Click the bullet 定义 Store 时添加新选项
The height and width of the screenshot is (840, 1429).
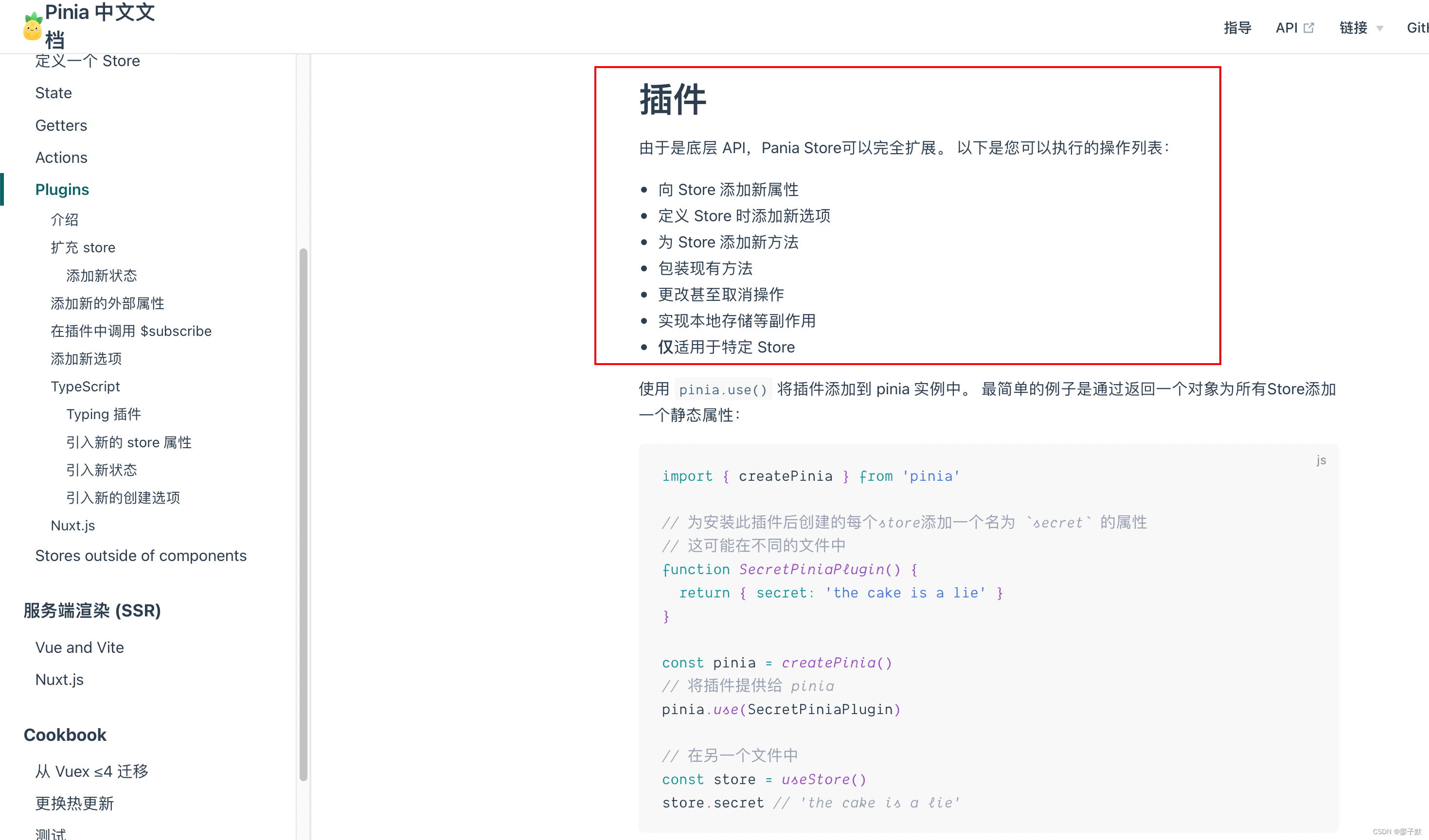tap(744, 216)
